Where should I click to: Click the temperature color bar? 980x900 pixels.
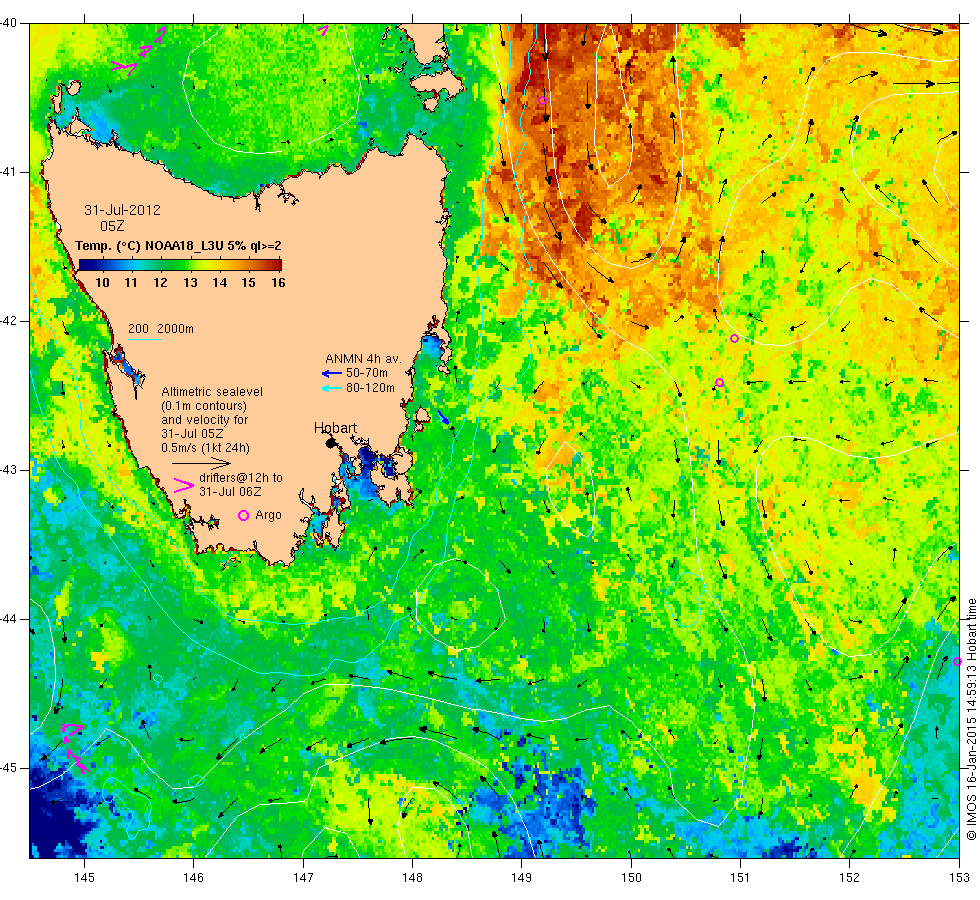click(x=180, y=264)
